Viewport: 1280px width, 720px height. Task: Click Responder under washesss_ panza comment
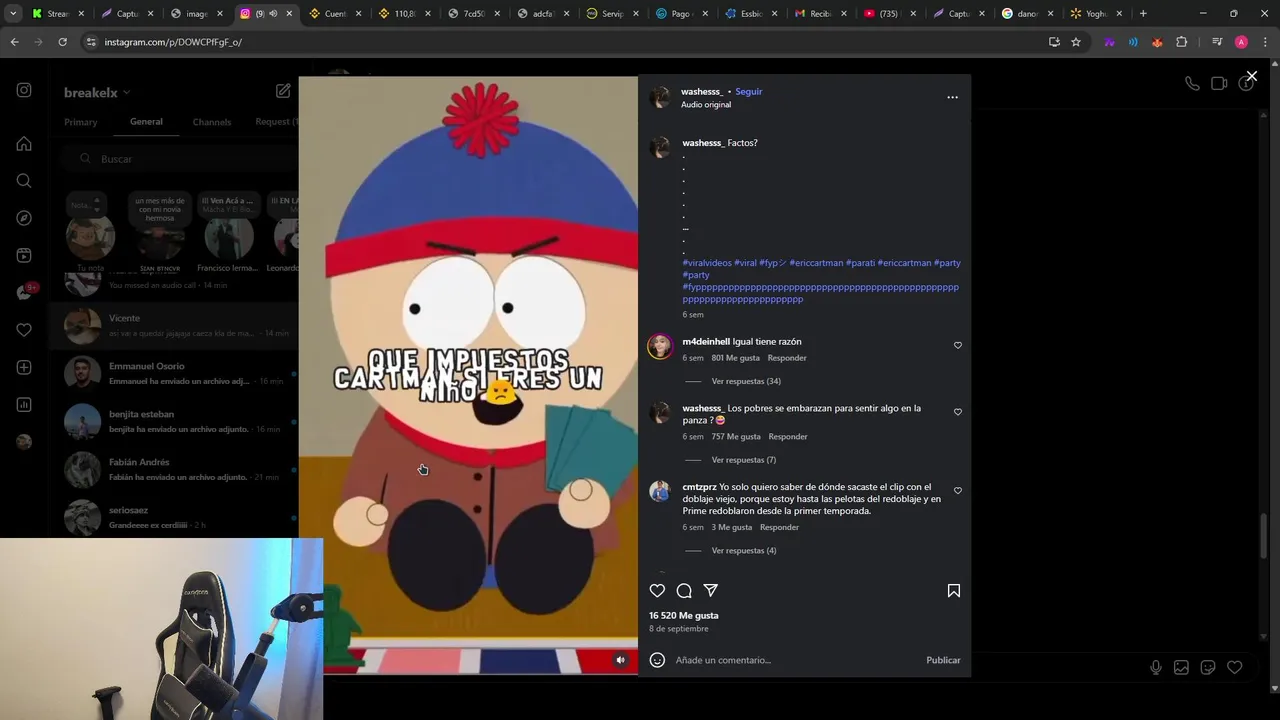(x=788, y=437)
